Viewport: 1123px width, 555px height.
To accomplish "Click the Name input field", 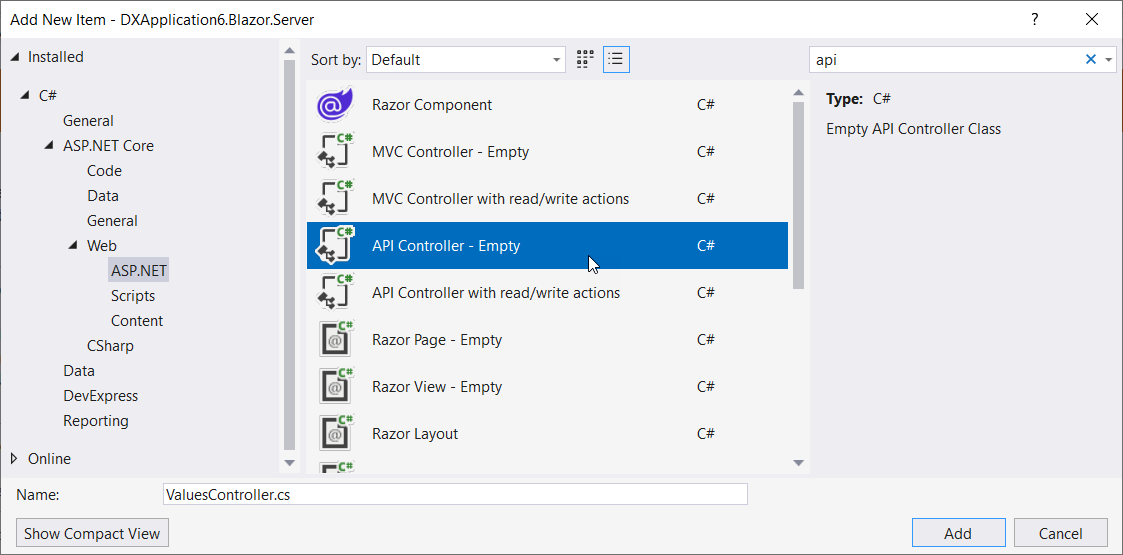I will 456,494.
